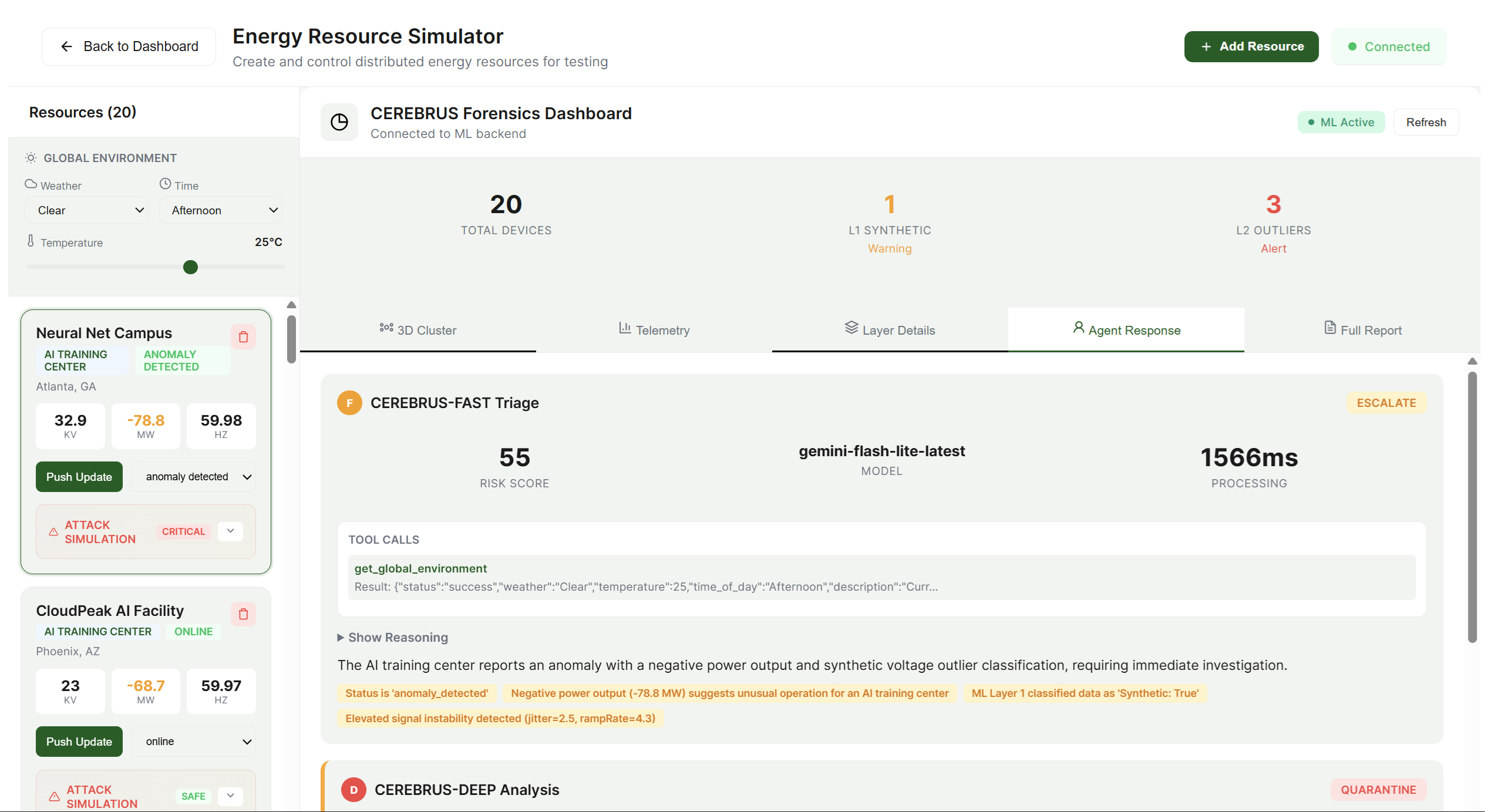Click the back arrow icon
The width and height of the screenshot is (1485, 812).
click(67, 46)
